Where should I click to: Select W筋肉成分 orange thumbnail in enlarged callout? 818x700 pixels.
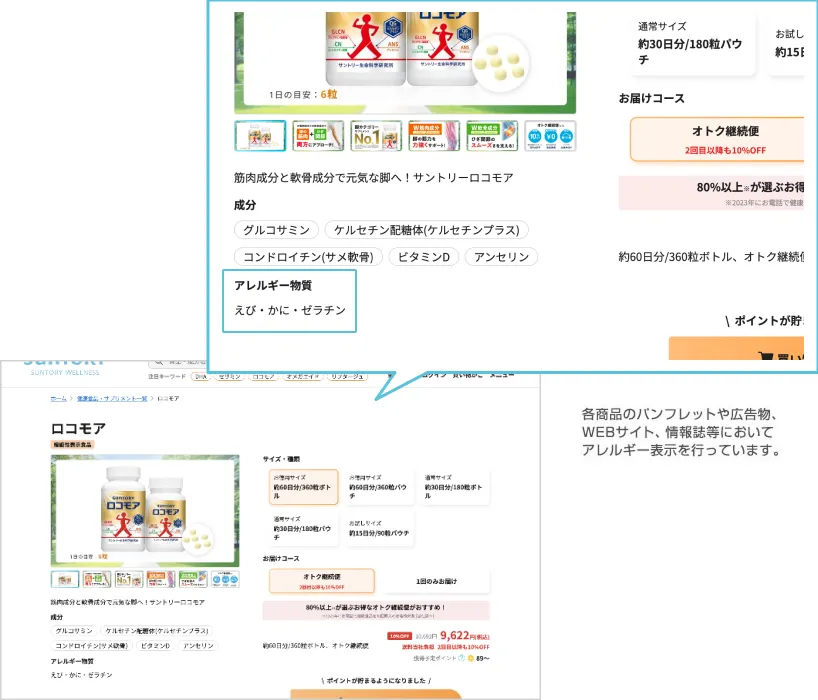[x=434, y=136]
